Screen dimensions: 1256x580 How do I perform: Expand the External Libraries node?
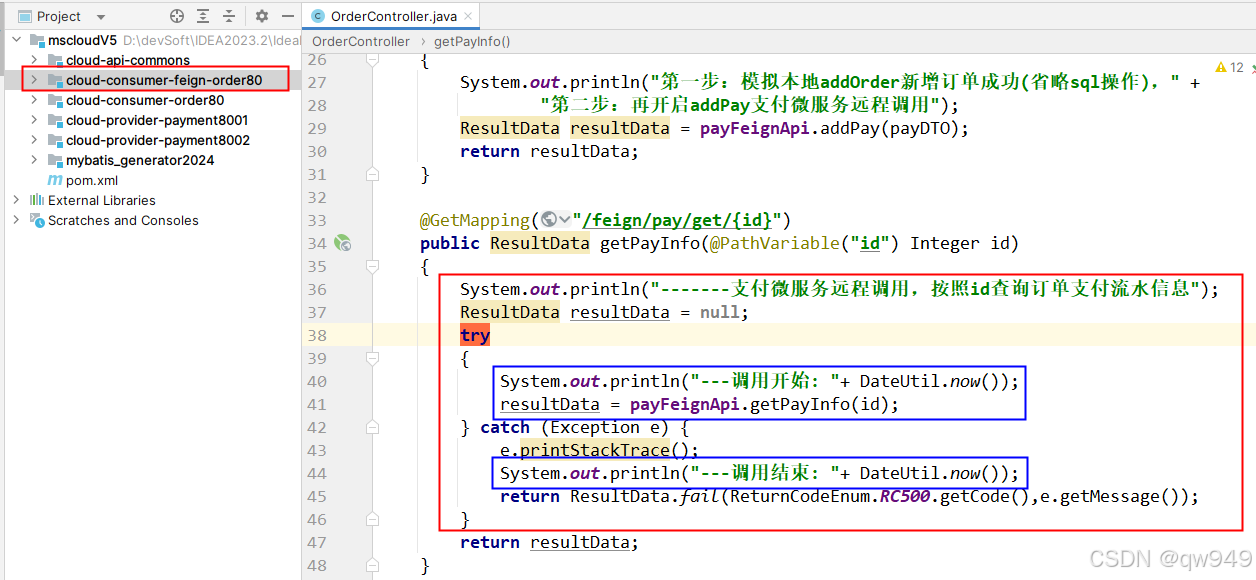click(x=16, y=200)
